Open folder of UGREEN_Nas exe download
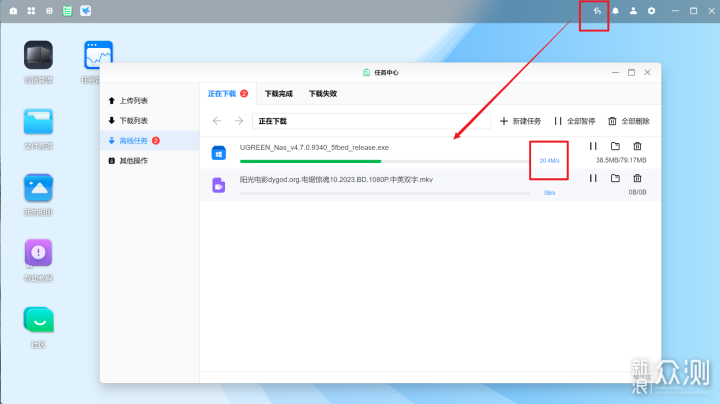Image resolution: width=720 pixels, height=404 pixels. [x=615, y=146]
